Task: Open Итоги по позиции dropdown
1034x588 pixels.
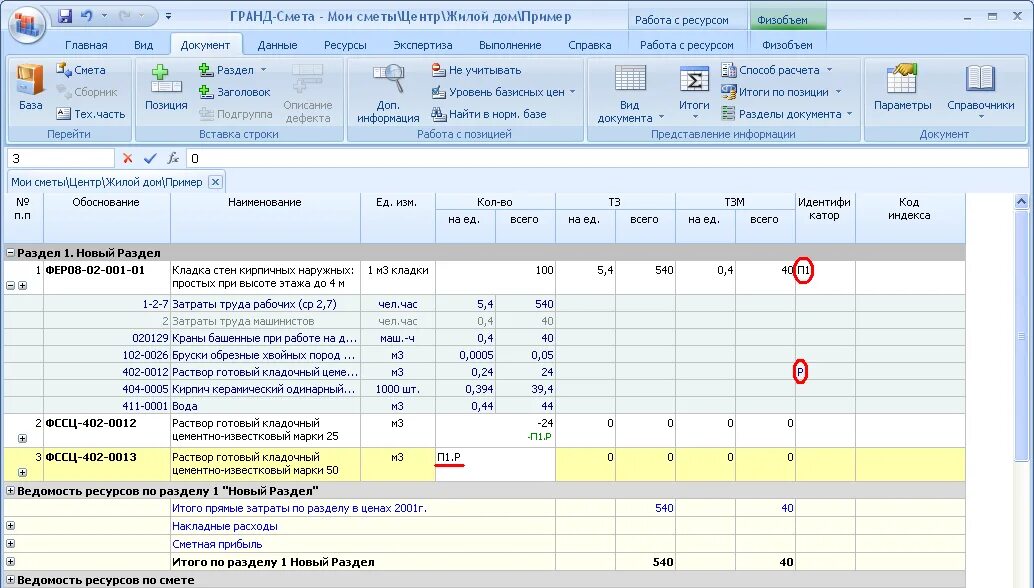Action: pos(838,92)
